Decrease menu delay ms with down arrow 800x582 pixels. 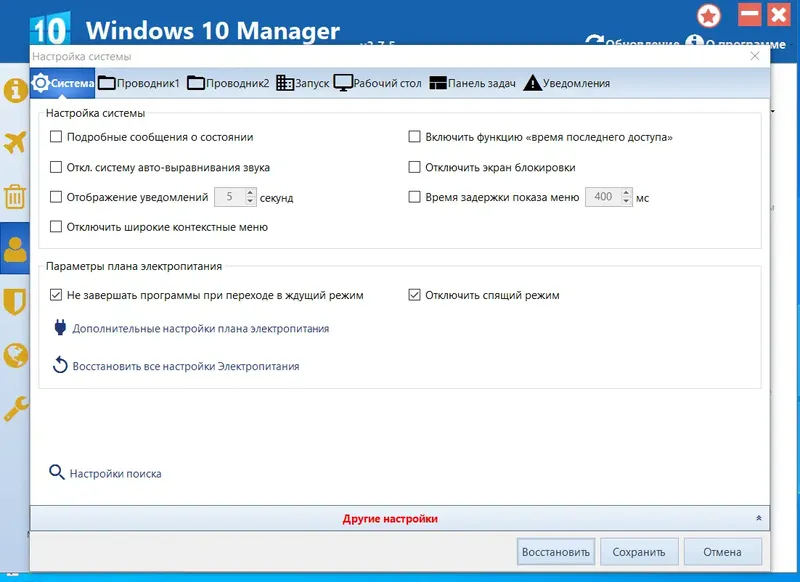pos(627,201)
